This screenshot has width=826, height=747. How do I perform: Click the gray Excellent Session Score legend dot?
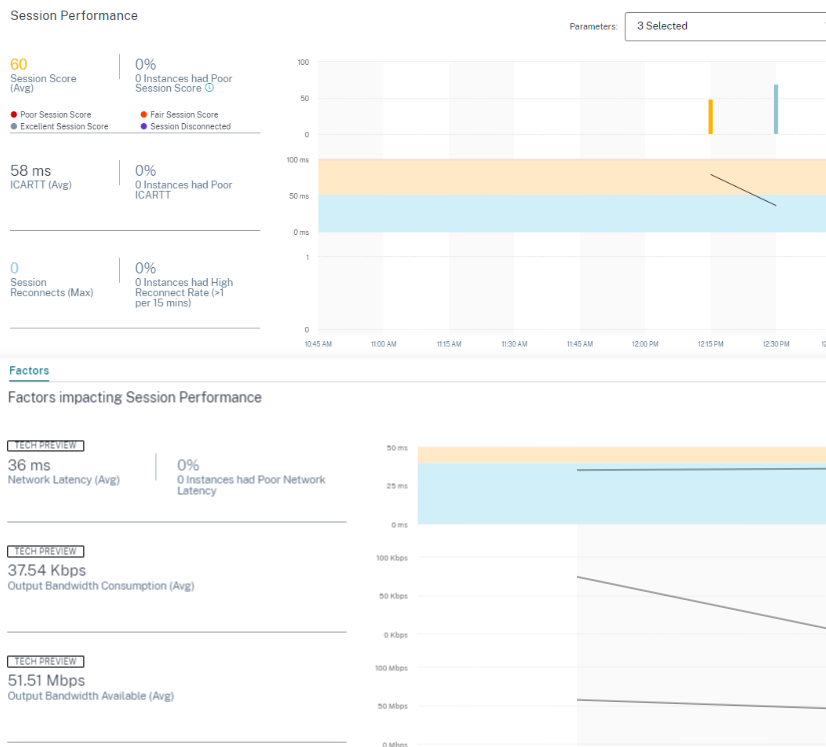pyautogui.click(x=14, y=127)
